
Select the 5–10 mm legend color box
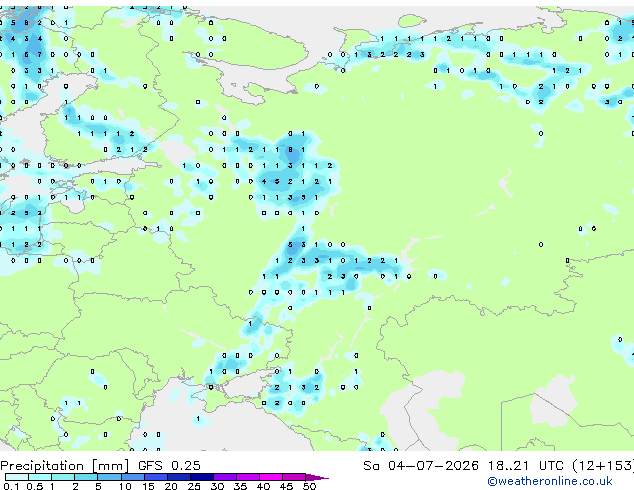(x=109, y=477)
